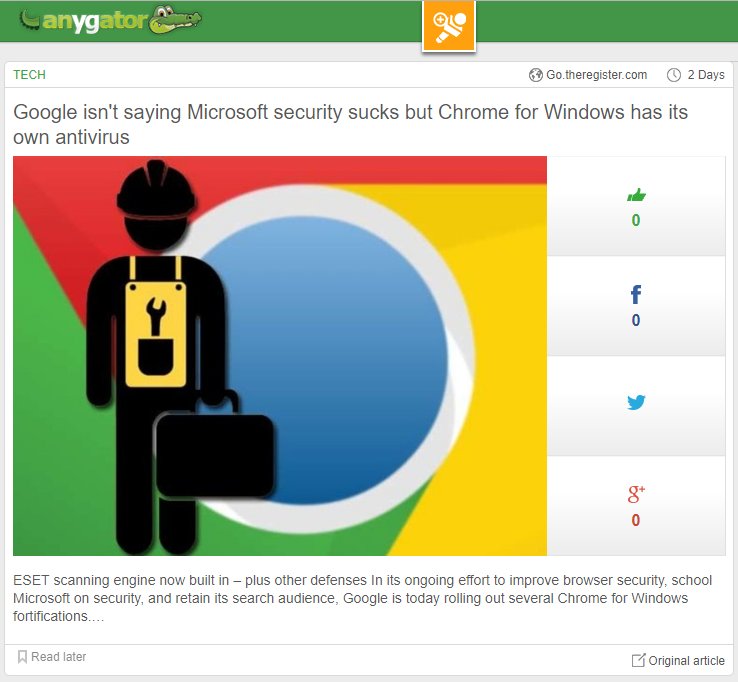Click the green thumbs-up like icon
The image size is (738, 682).
pyautogui.click(x=636, y=195)
